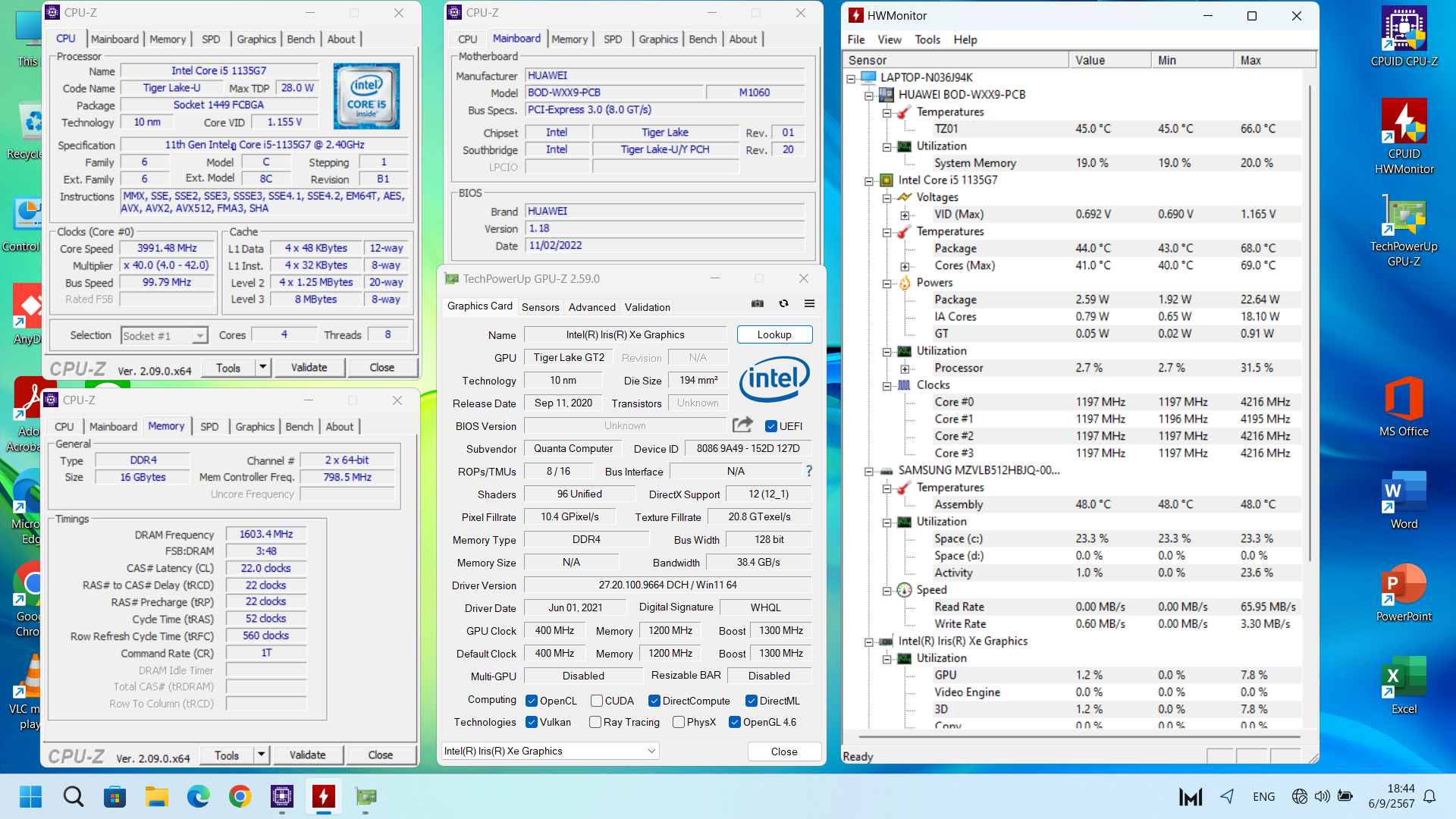Toggle DirectCompute checkbox
The height and width of the screenshot is (819, 1456).
(654, 701)
